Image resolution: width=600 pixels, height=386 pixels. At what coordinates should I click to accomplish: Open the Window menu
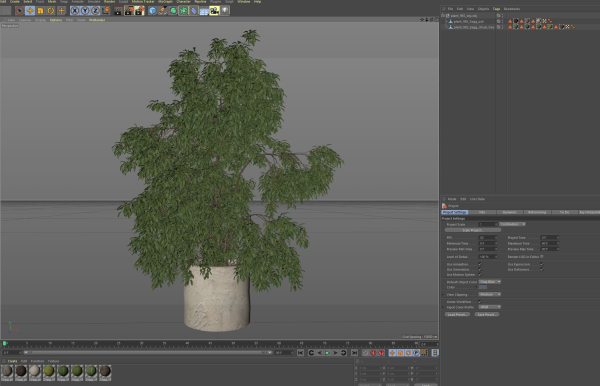[x=244, y=2]
